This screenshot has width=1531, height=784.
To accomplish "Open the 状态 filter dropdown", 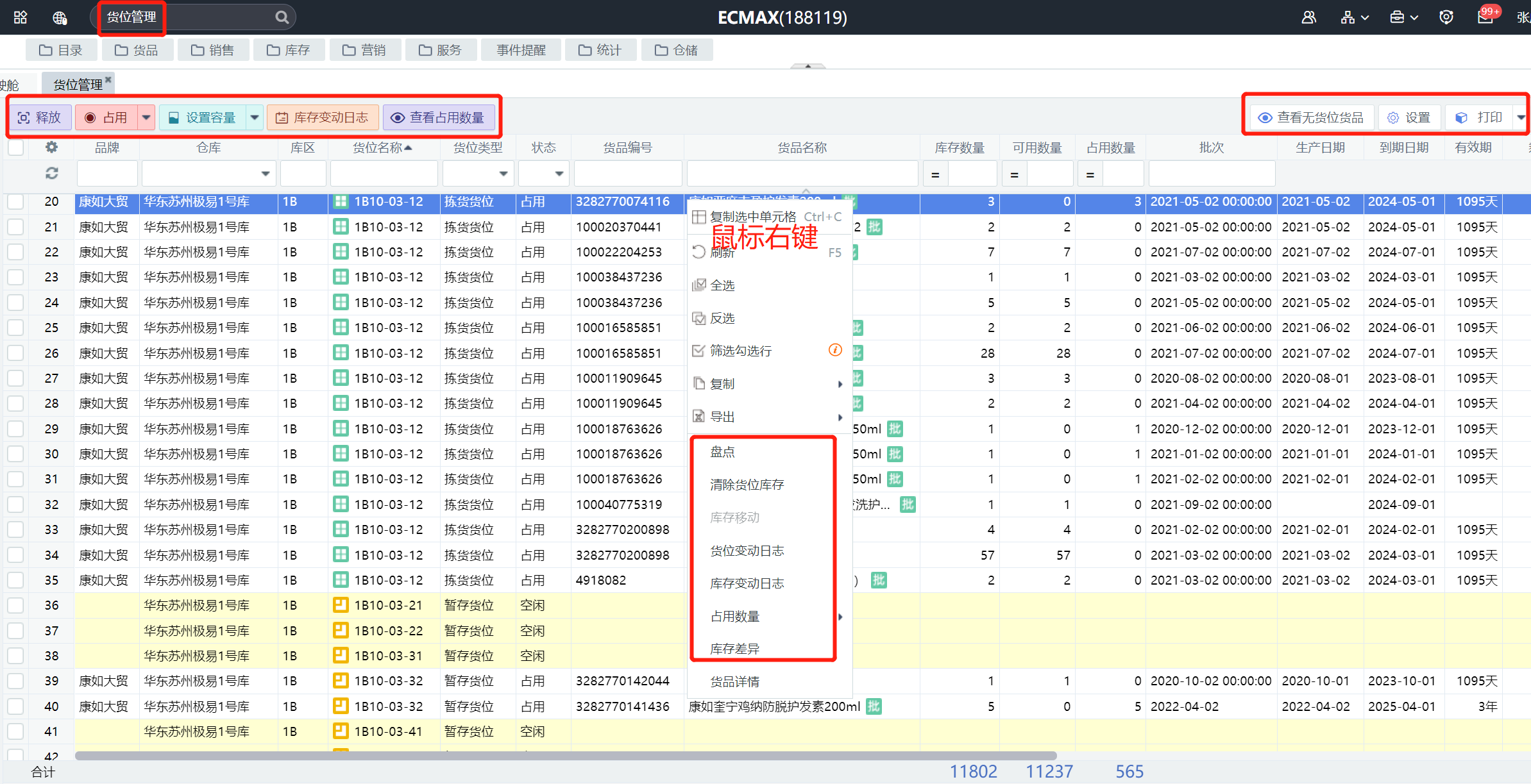I will pos(559,174).
